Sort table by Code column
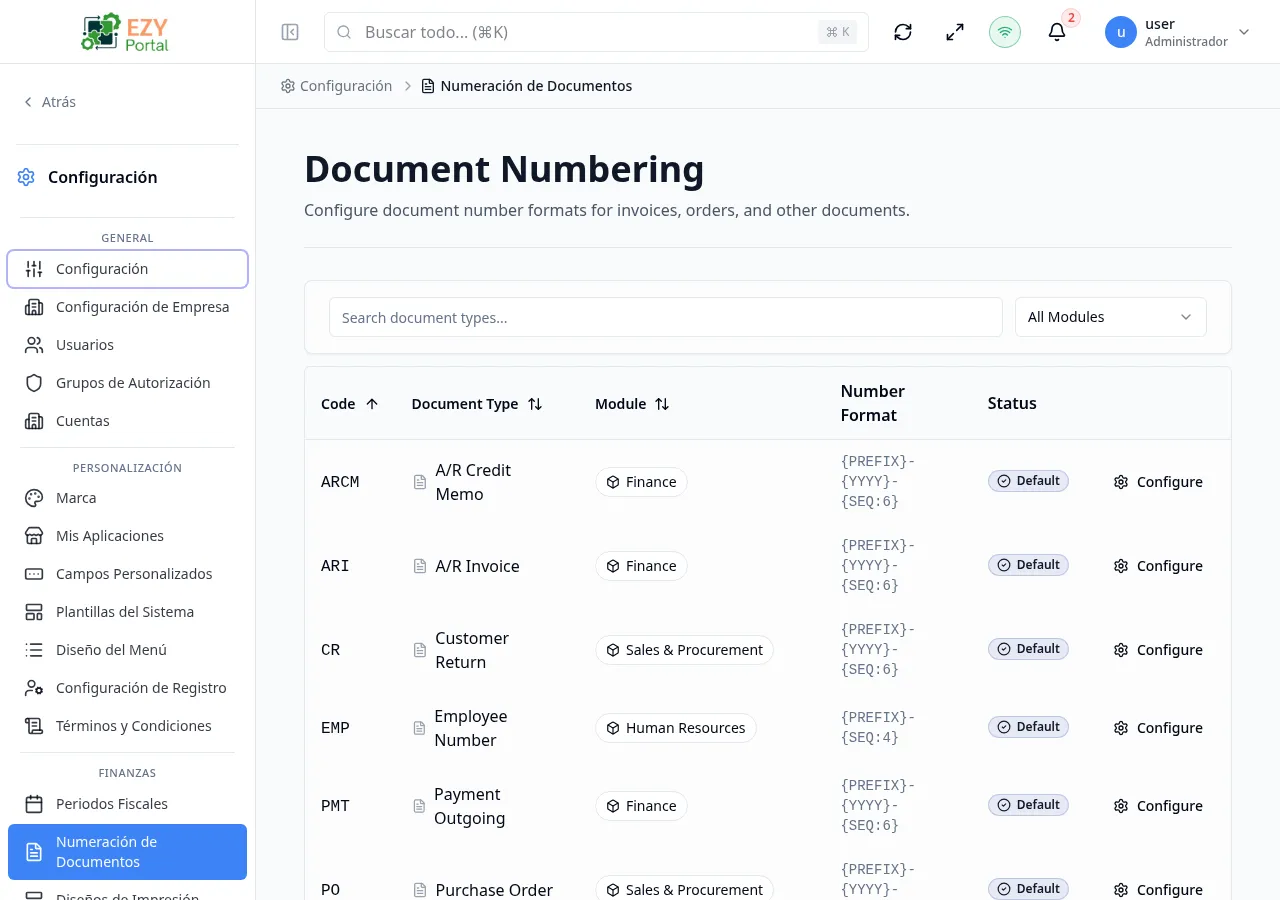The width and height of the screenshot is (1280, 900). [350, 404]
